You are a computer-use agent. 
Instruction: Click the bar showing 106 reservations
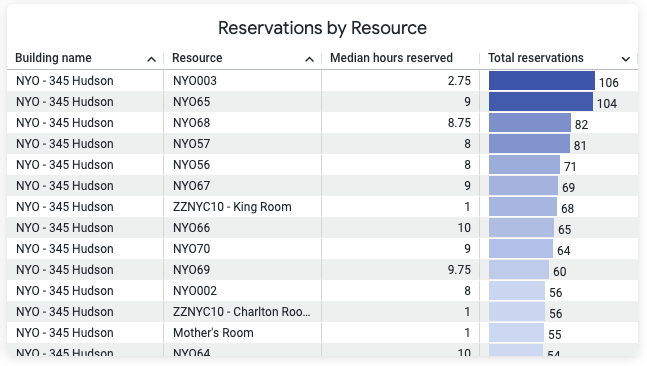(x=542, y=81)
